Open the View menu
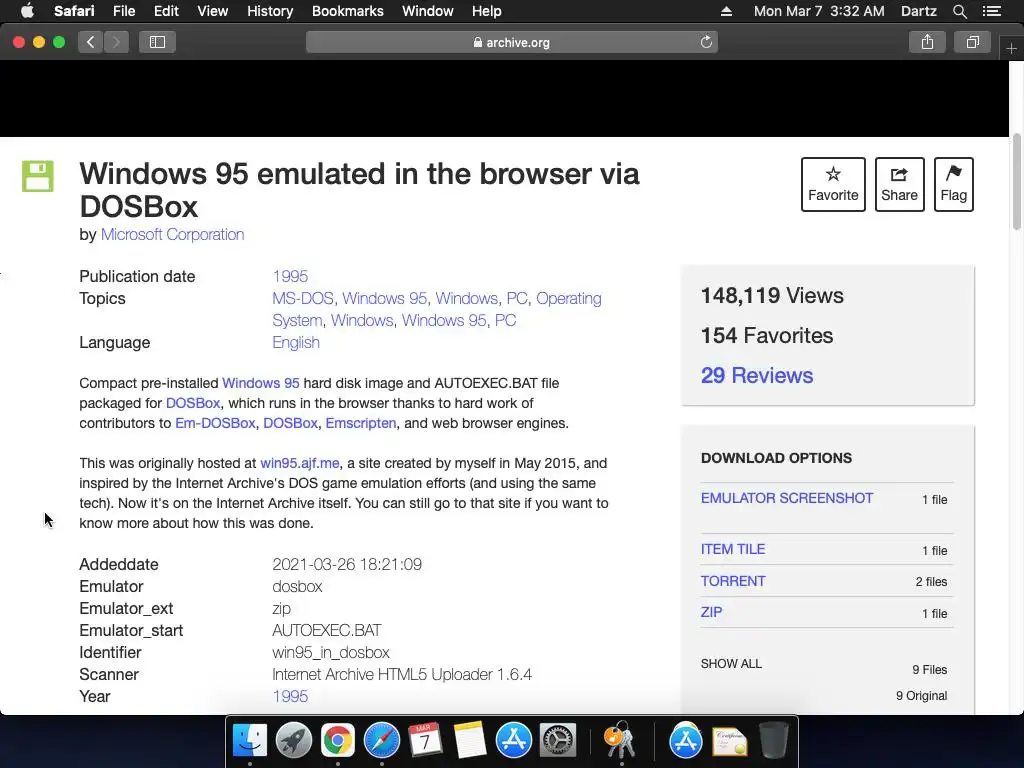Screen dimensions: 1024x768 (x=213, y=11)
